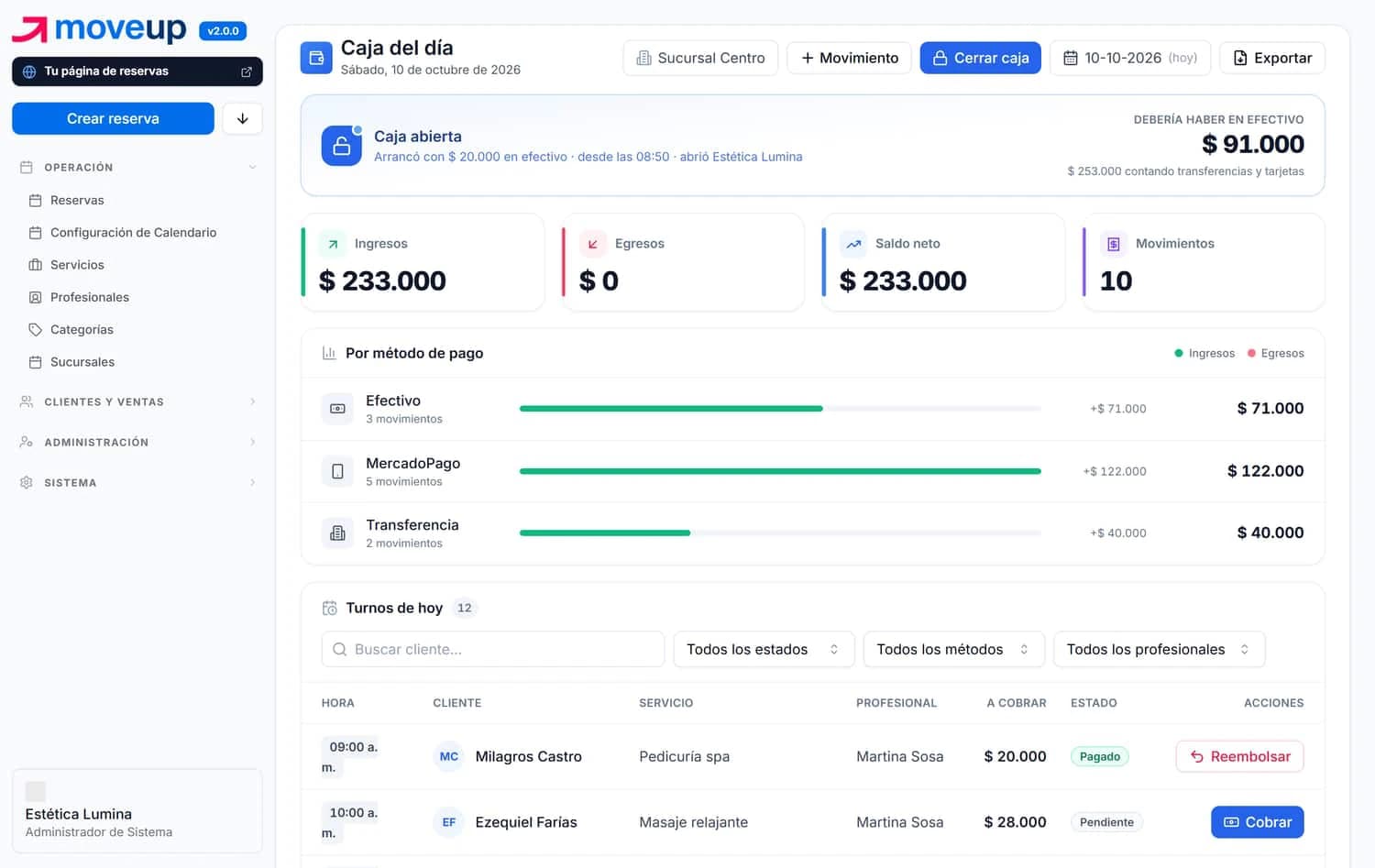Click the Buscar cliente search field
Viewport: 1375px width, 868px height.
click(493, 649)
